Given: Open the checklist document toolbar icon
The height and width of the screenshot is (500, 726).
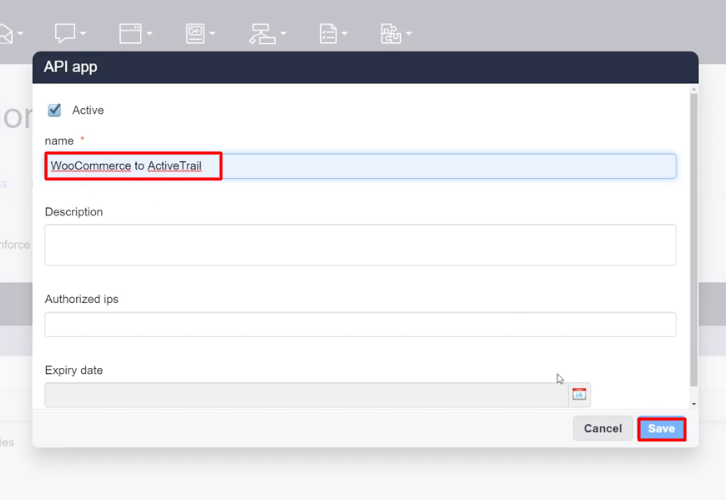Looking at the screenshot, I should pos(328,34).
